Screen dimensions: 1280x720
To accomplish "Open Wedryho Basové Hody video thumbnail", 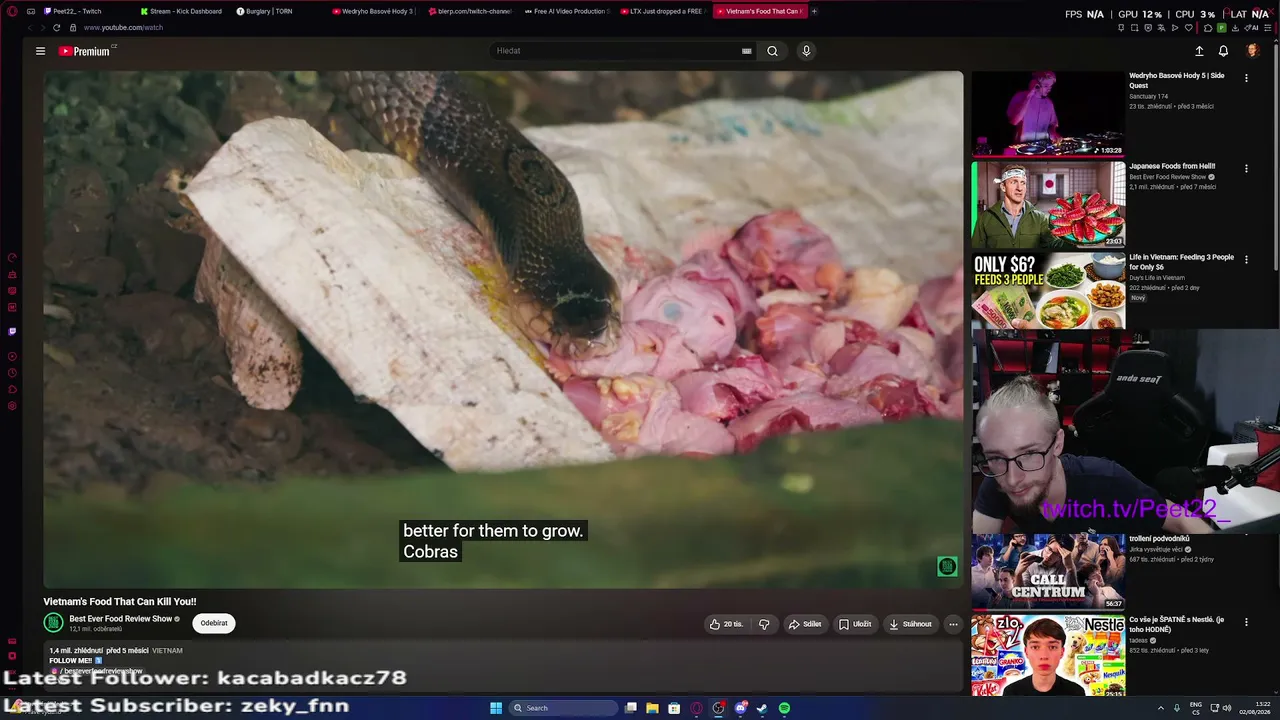I will click(1048, 114).
